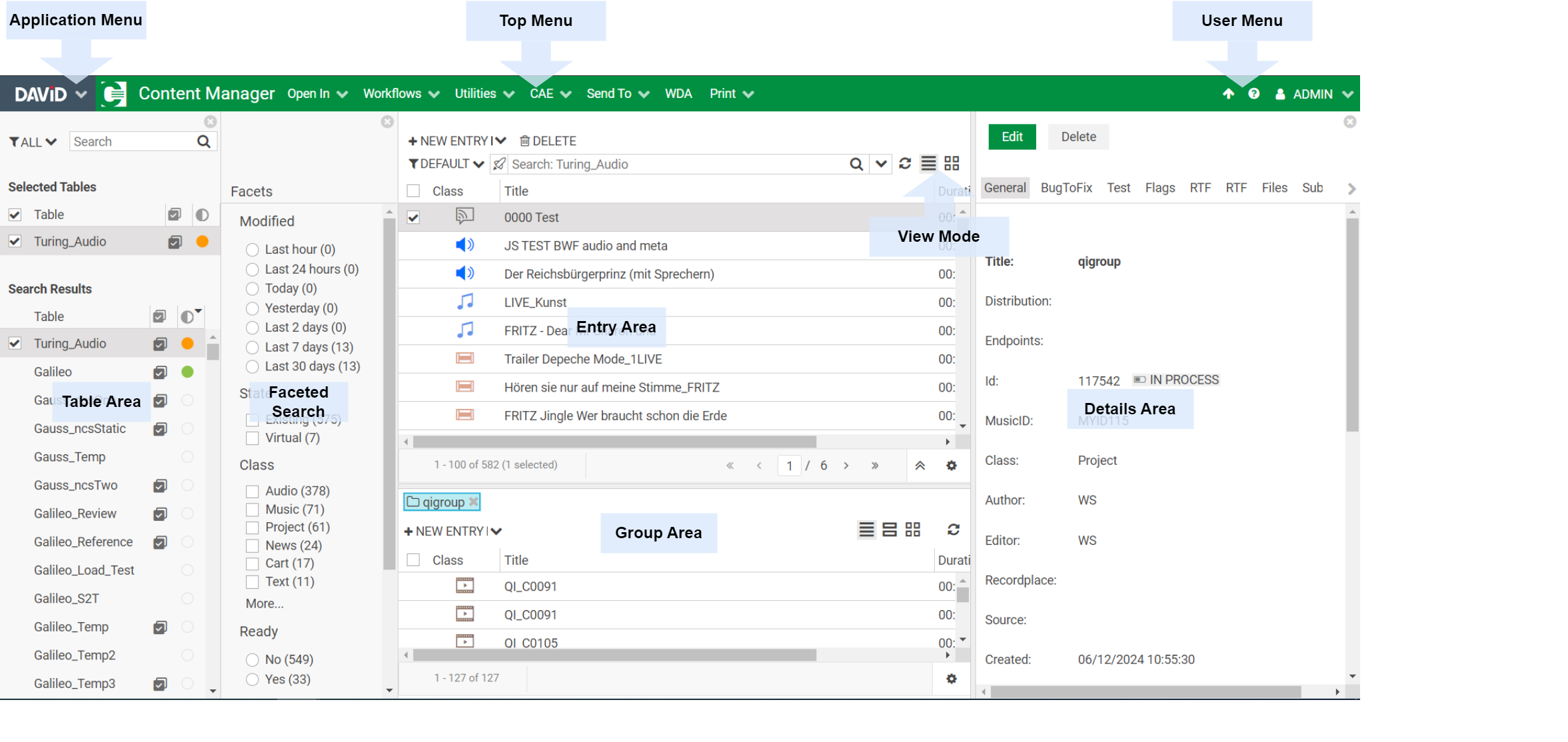
Task: Click the refresh icon beside the entry search bar
Action: (x=904, y=164)
